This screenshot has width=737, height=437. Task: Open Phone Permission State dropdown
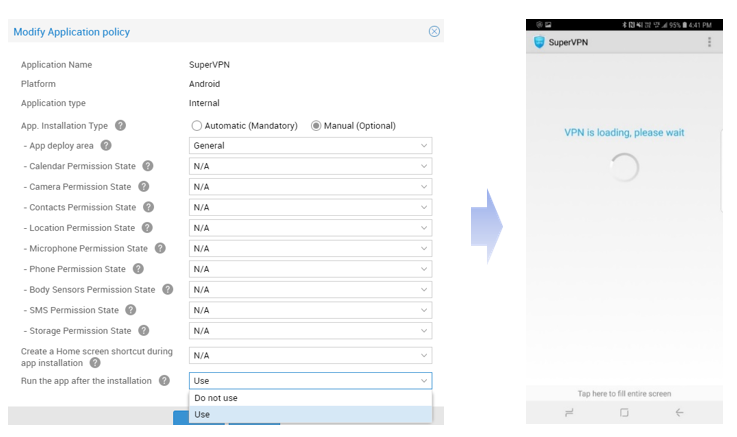click(310, 269)
